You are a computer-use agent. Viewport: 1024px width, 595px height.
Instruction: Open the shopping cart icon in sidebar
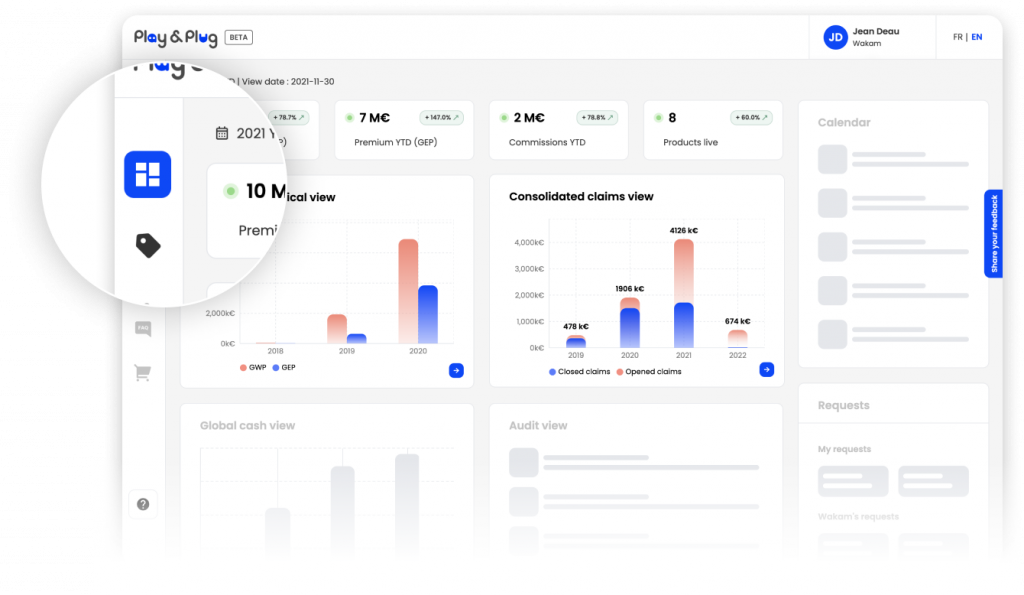tap(142, 372)
